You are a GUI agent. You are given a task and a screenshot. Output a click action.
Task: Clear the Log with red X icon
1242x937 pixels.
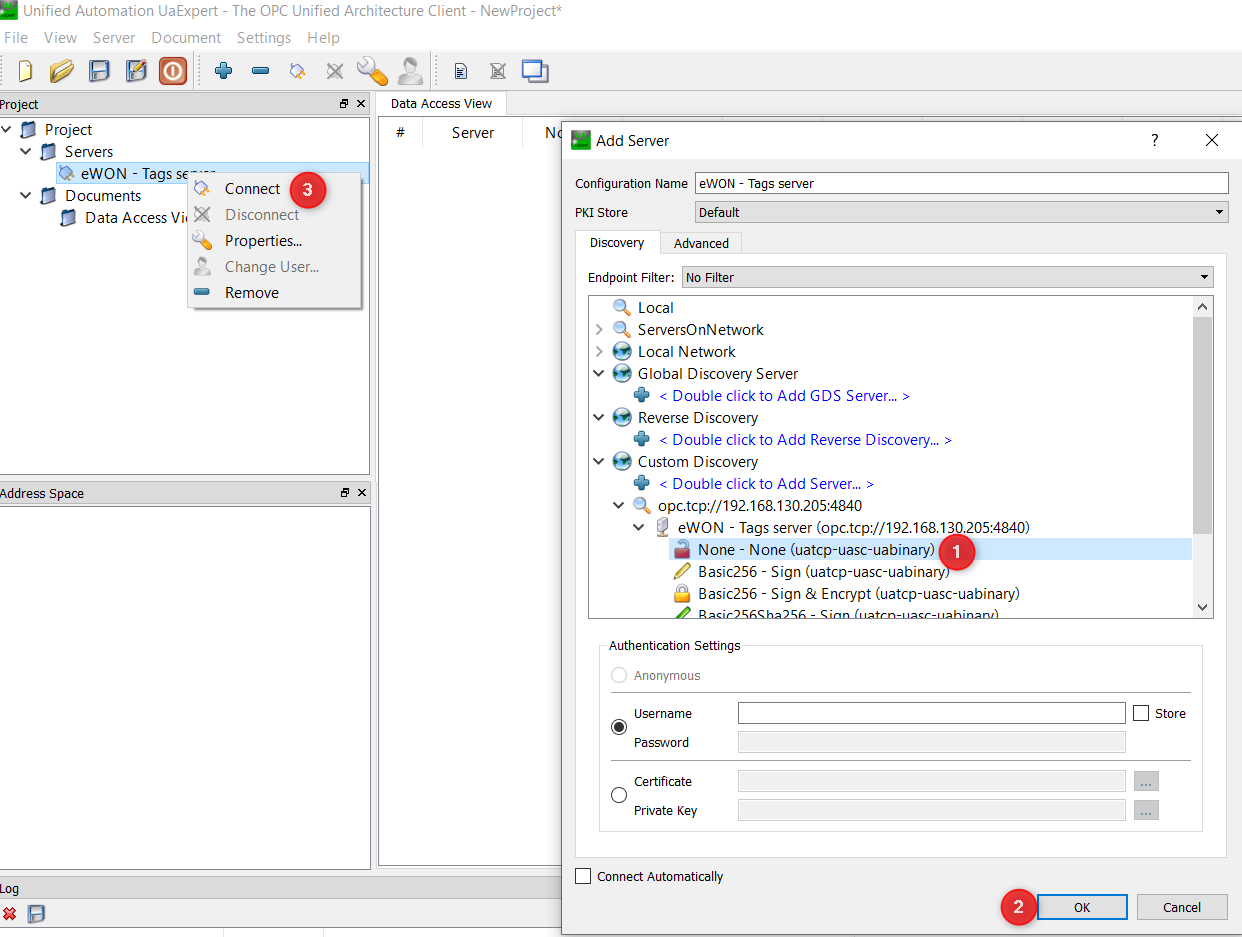10,913
